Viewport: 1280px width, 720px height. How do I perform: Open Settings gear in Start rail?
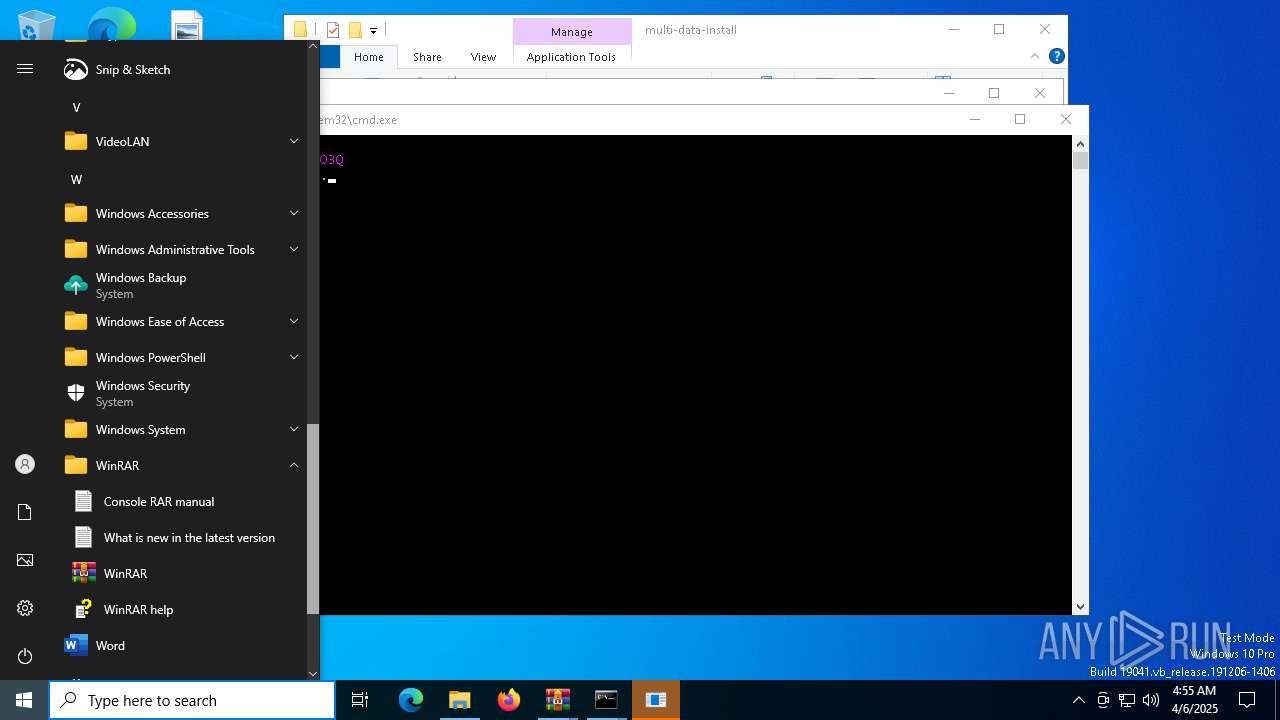coord(25,608)
